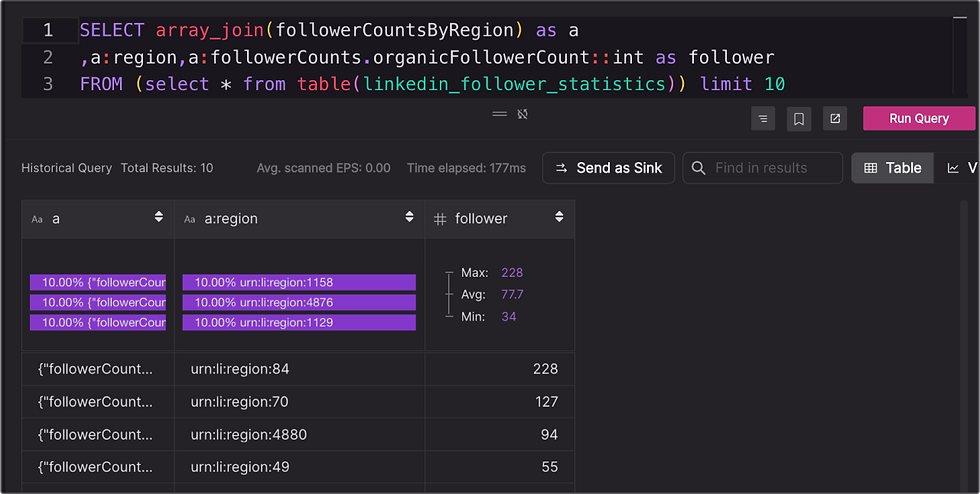Viewport: 980px width, 494px height.
Task: Click the Historical Query label
Action: 66,168
